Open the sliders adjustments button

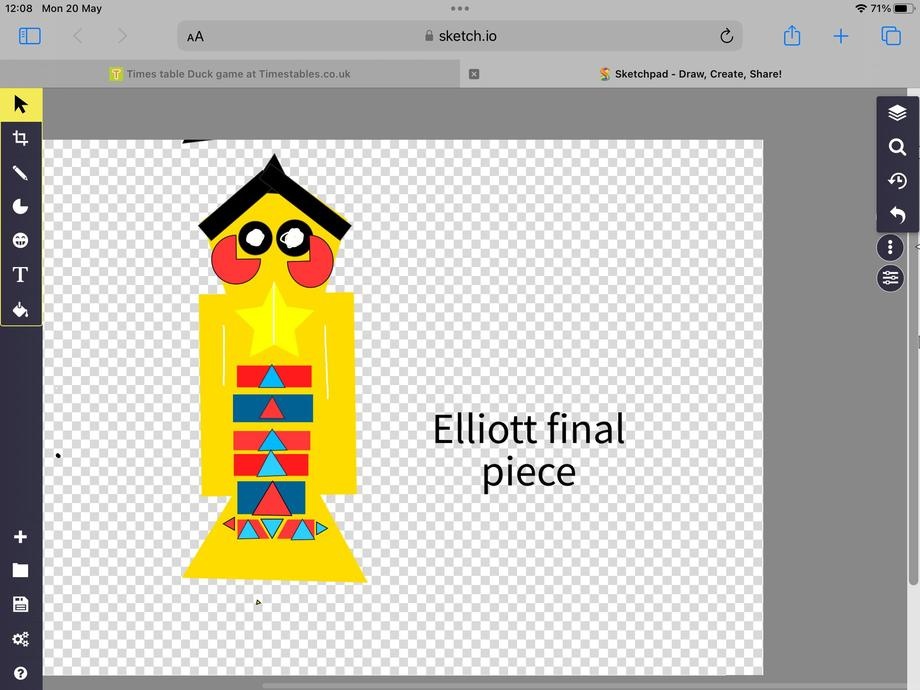[890, 278]
